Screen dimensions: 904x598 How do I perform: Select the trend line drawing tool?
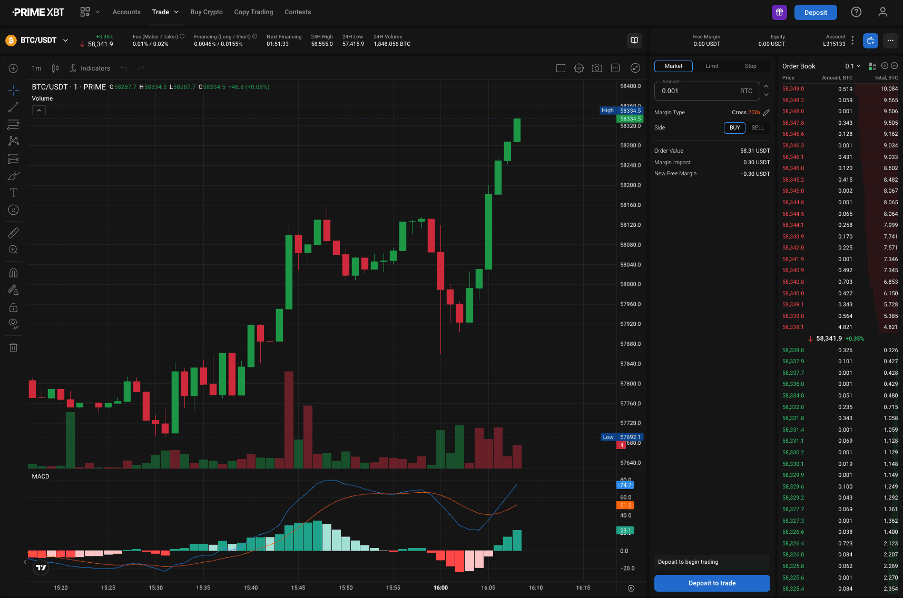[12, 108]
